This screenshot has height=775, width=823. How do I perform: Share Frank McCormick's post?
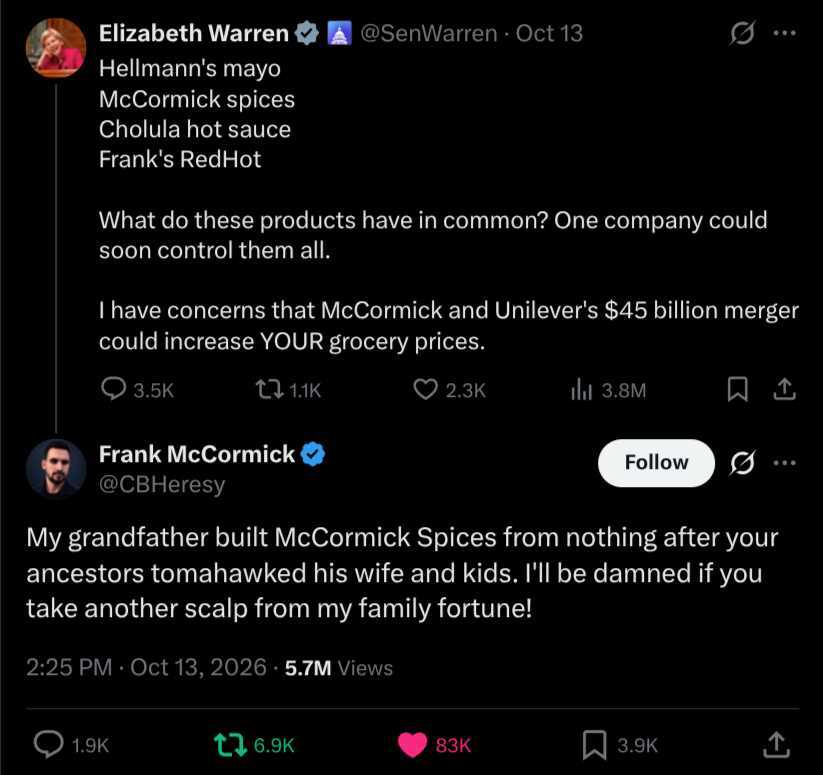[776, 745]
